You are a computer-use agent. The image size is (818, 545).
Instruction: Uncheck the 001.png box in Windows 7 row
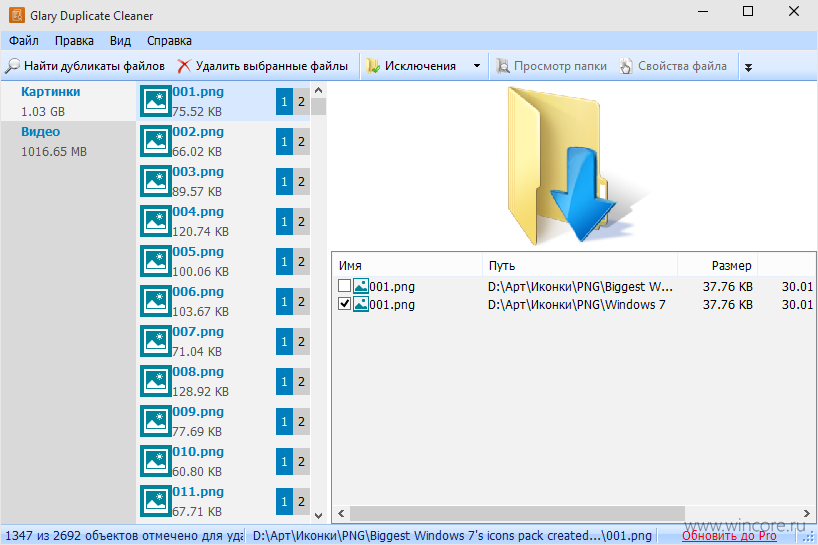pos(344,304)
